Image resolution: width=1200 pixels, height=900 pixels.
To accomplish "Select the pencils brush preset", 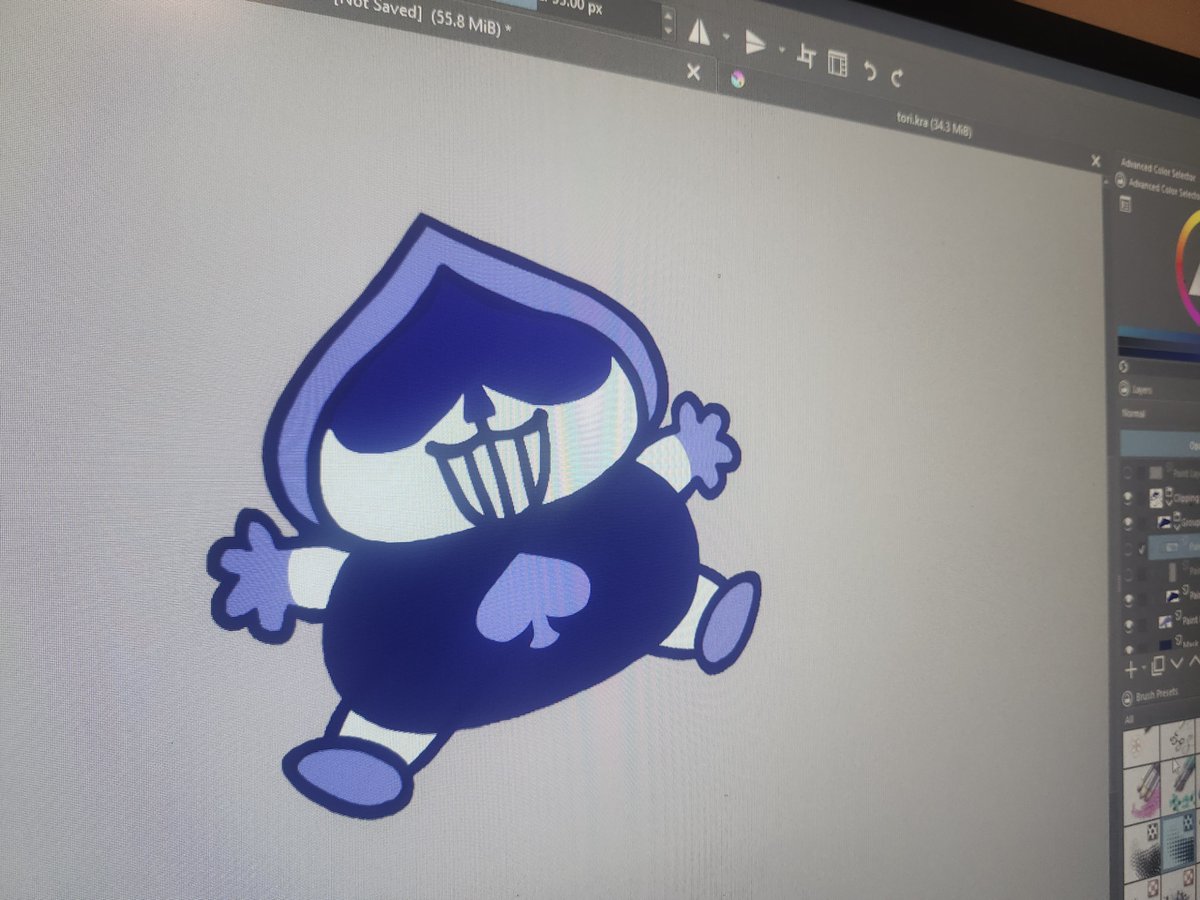I will tap(1142, 795).
